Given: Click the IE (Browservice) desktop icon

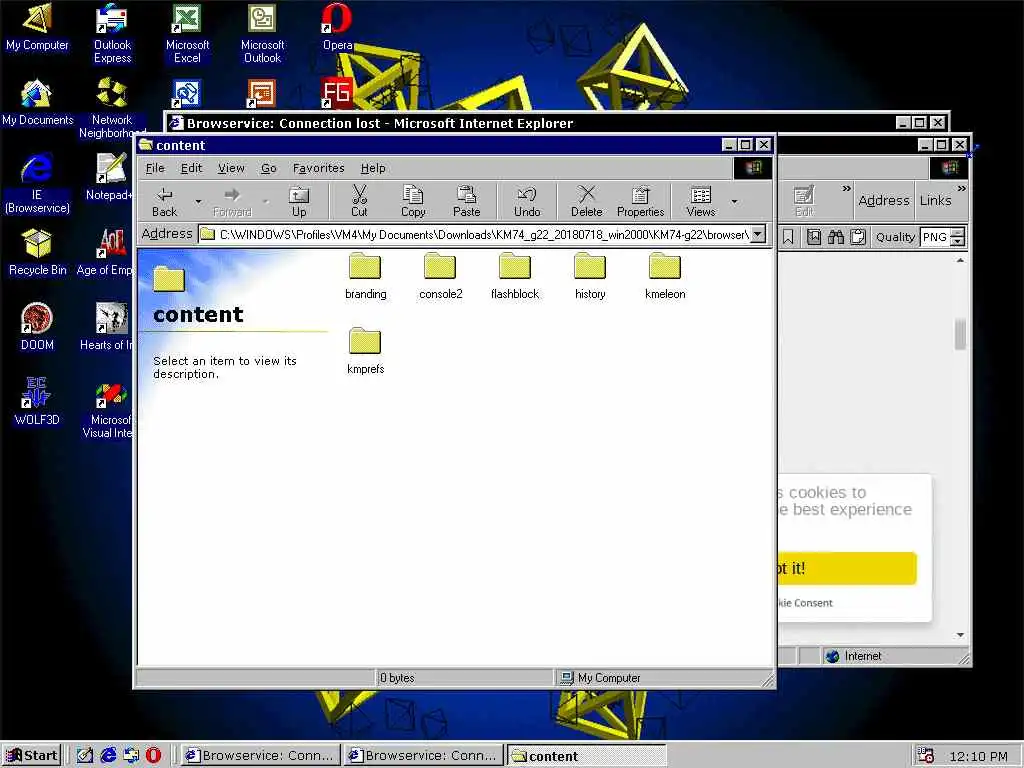Looking at the screenshot, I should coord(37,183).
